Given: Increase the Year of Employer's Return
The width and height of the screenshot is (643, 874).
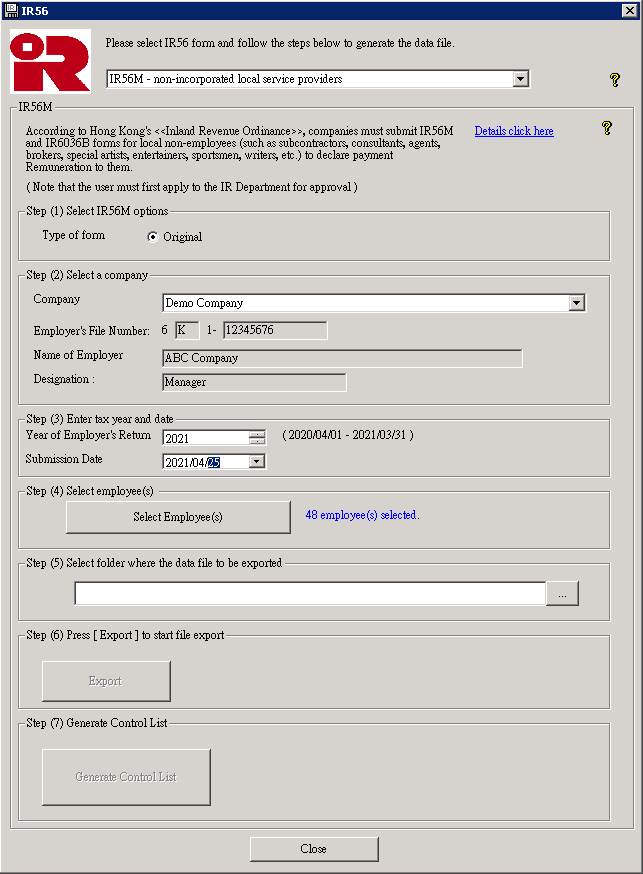Looking at the screenshot, I should click(257, 434).
